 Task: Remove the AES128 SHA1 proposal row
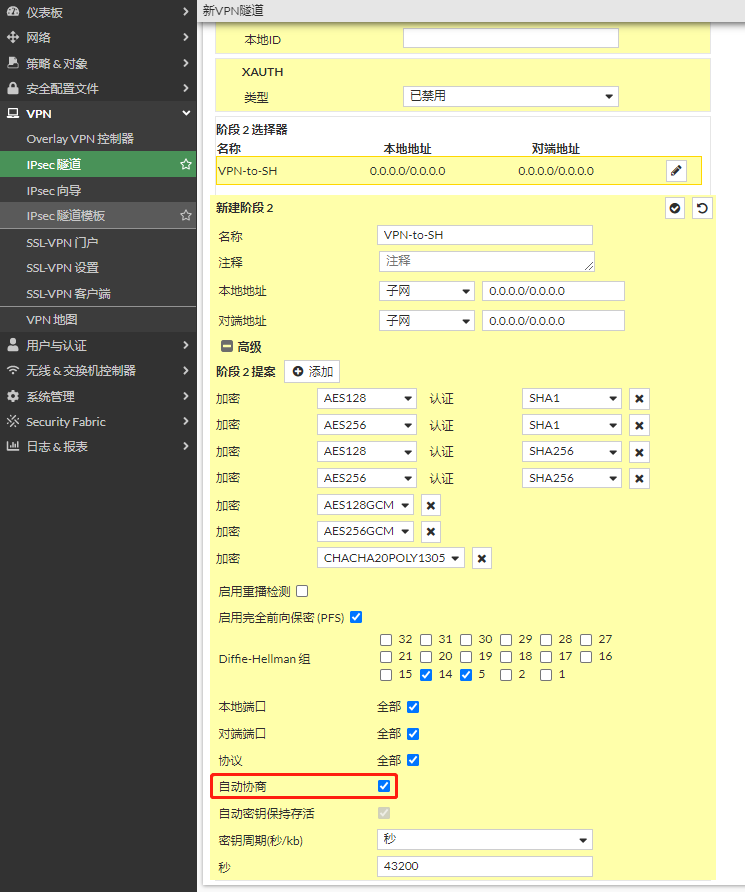click(639, 399)
